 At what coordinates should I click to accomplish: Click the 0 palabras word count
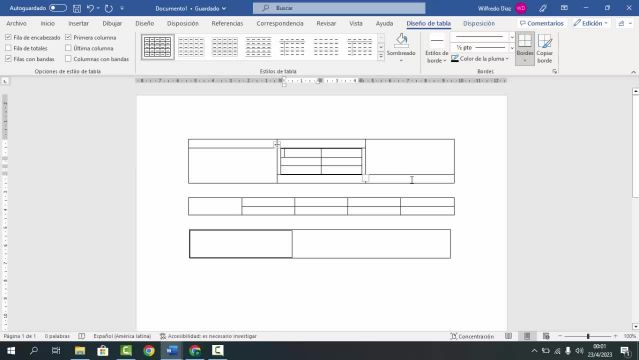[x=57, y=336]
